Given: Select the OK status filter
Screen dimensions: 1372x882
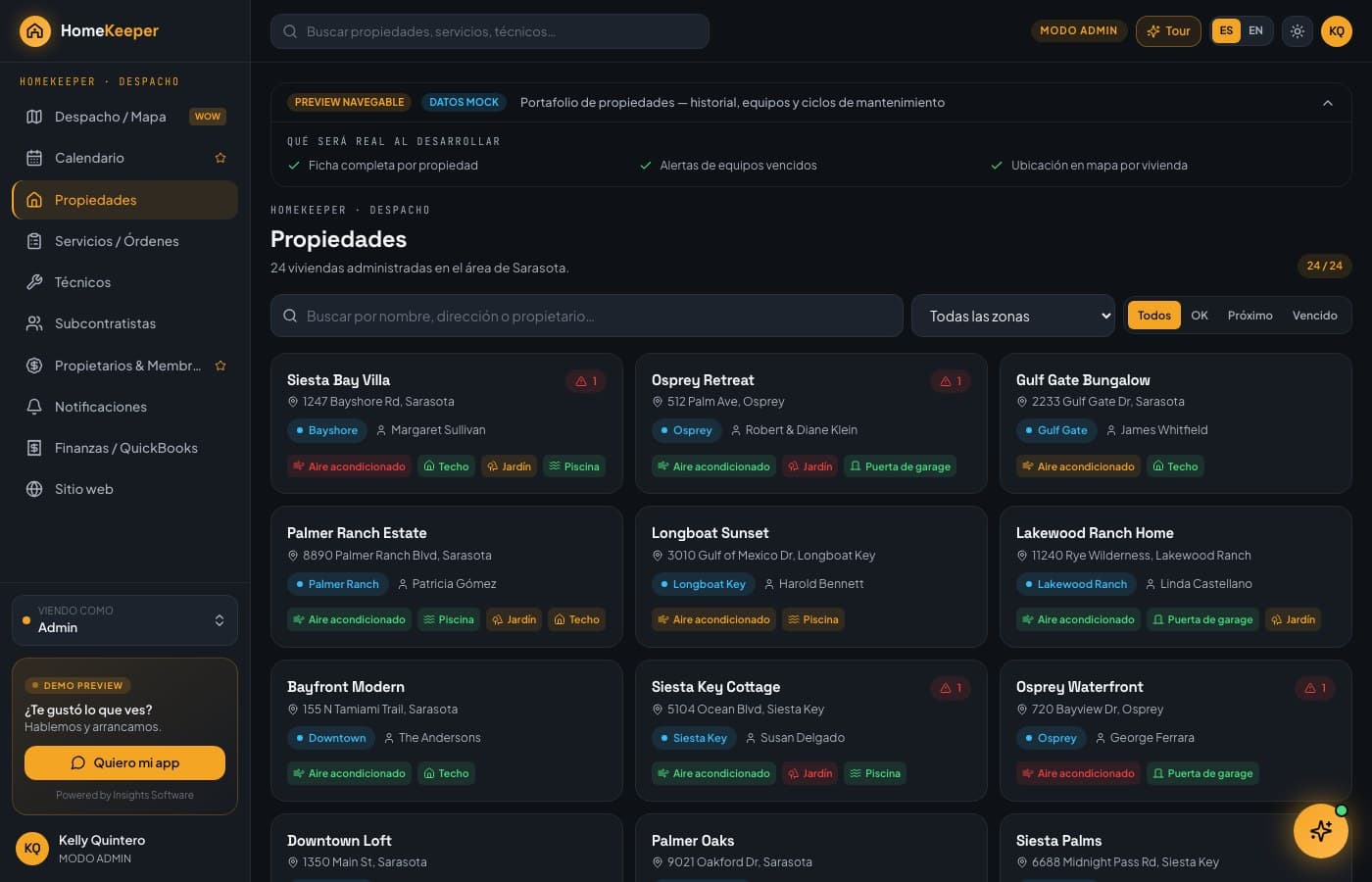Looking at the screenshot, I should point(1200,316).
